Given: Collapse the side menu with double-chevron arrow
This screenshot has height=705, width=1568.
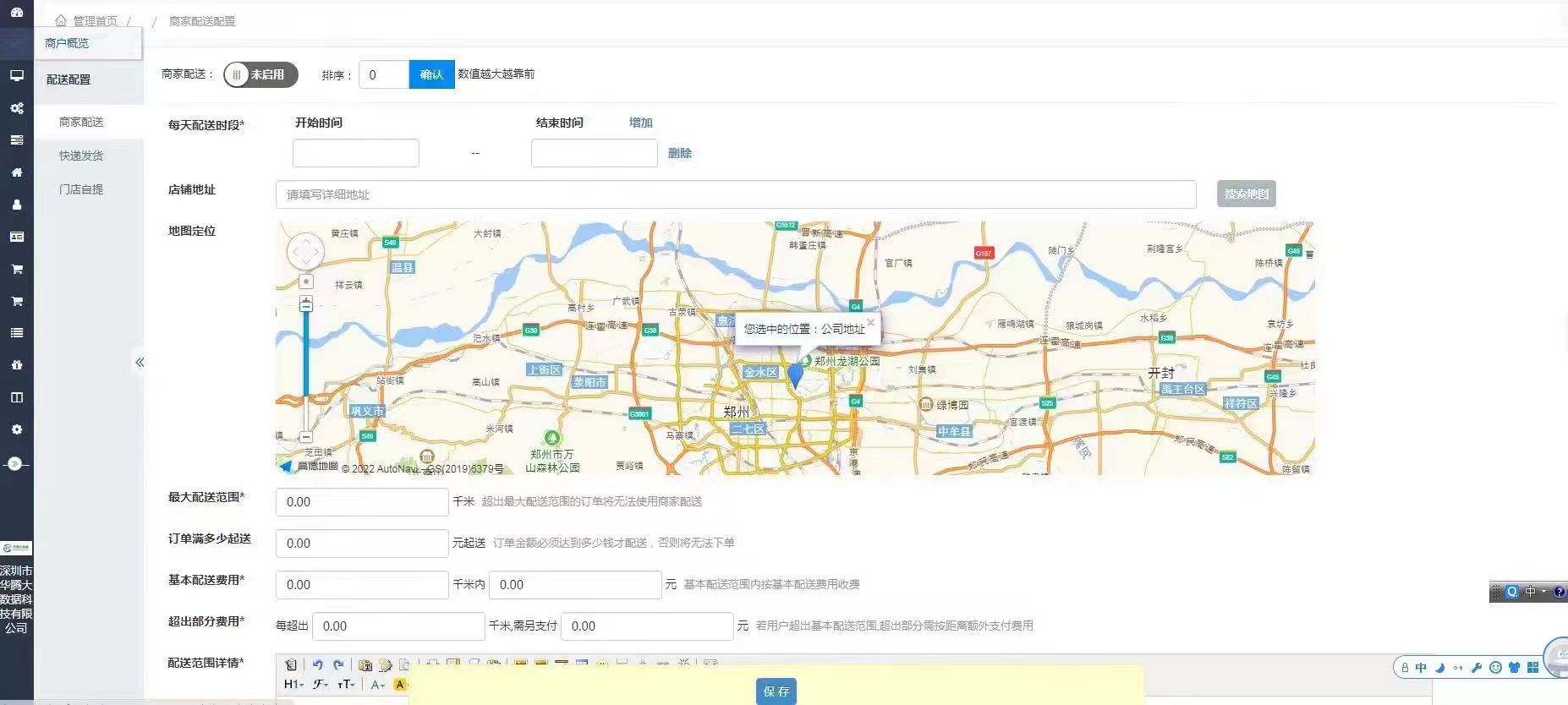Looking at the screenshot, I should point(140,363).
